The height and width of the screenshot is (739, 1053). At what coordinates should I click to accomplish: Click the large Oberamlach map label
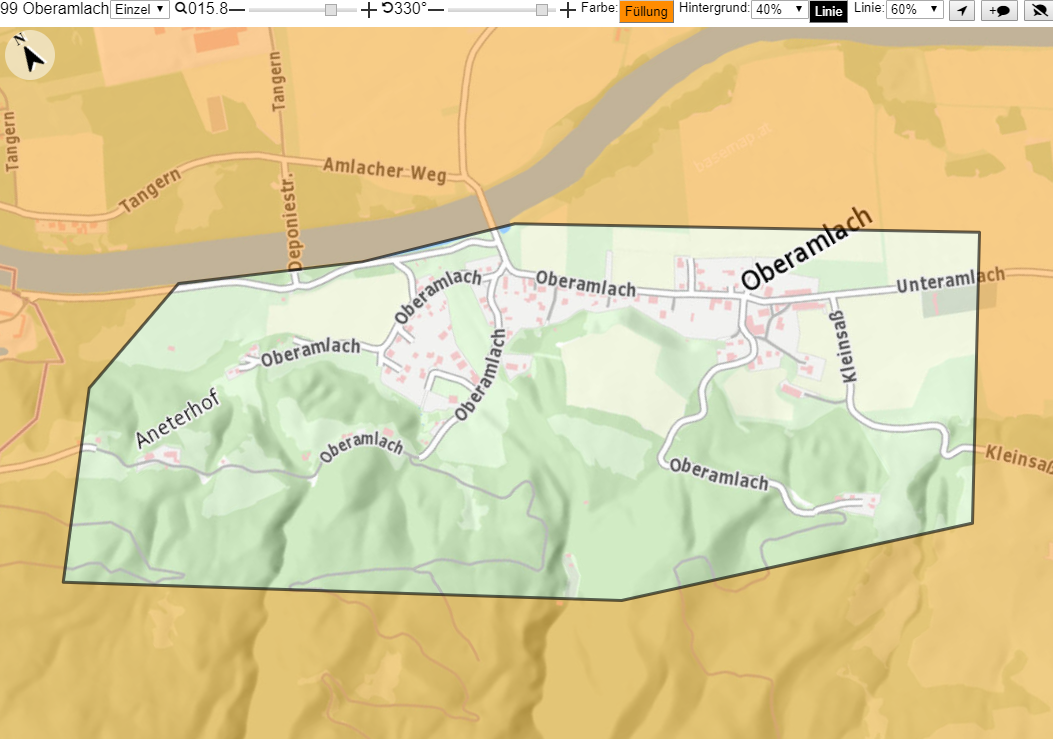pos(807,249)
